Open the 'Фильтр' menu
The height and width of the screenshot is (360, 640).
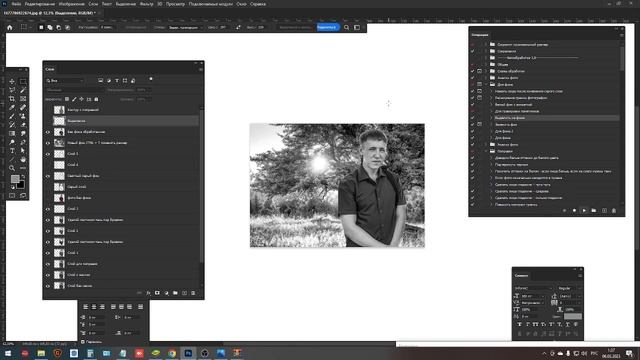[147, 4]
